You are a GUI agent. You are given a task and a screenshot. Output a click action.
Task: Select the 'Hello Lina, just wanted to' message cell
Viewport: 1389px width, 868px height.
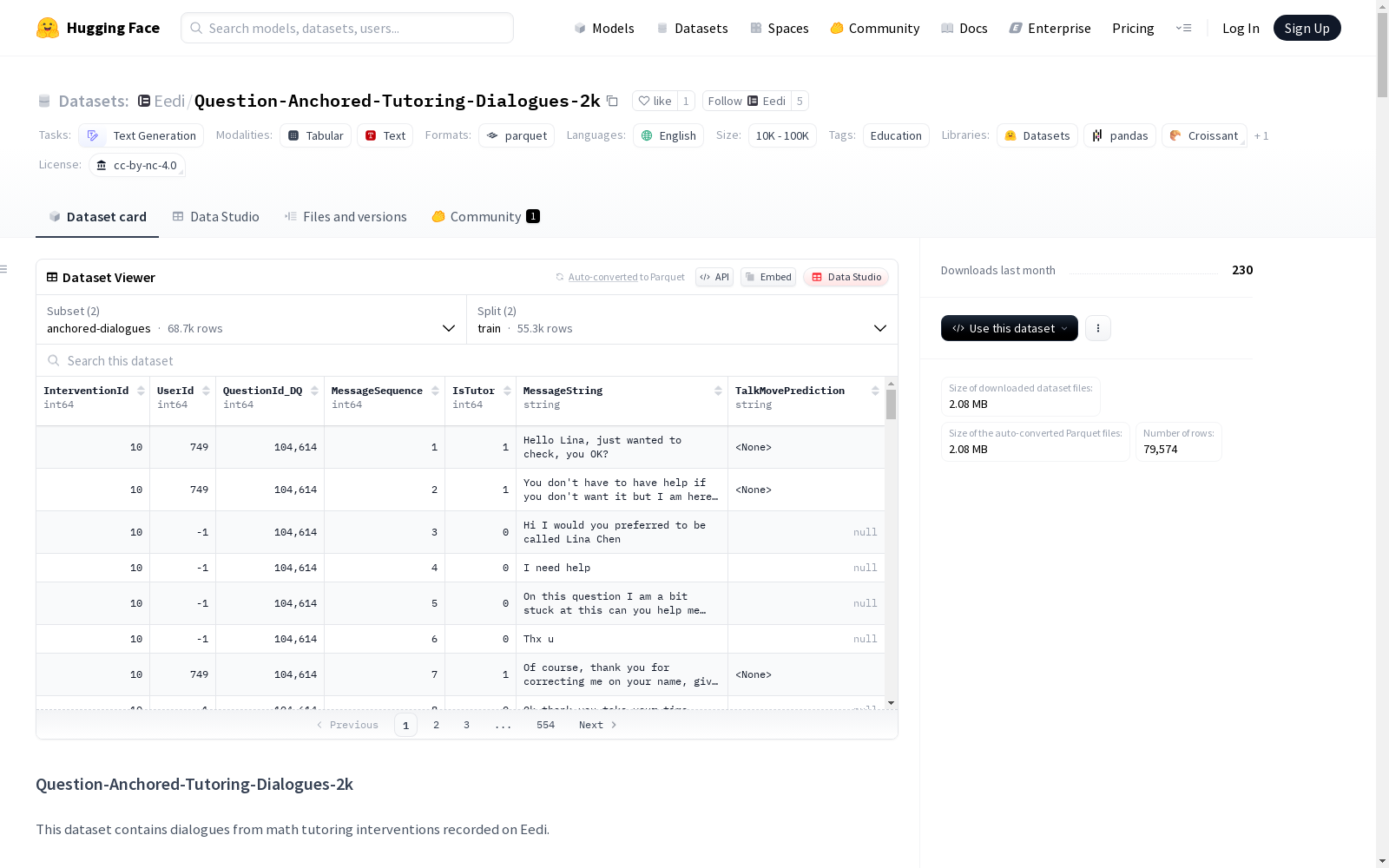(x=622, y=447)
